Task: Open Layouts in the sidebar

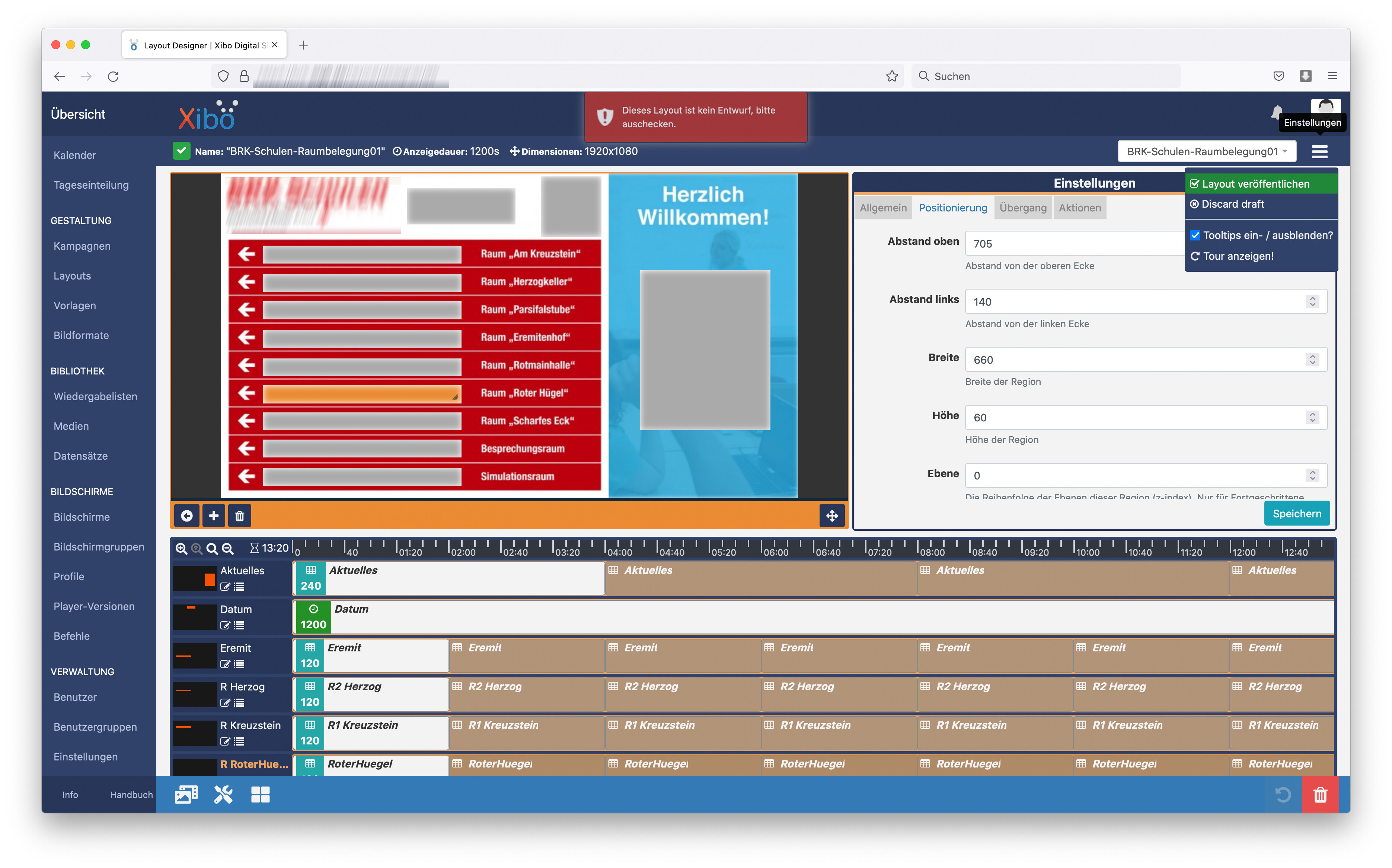Action: point(72,275)
